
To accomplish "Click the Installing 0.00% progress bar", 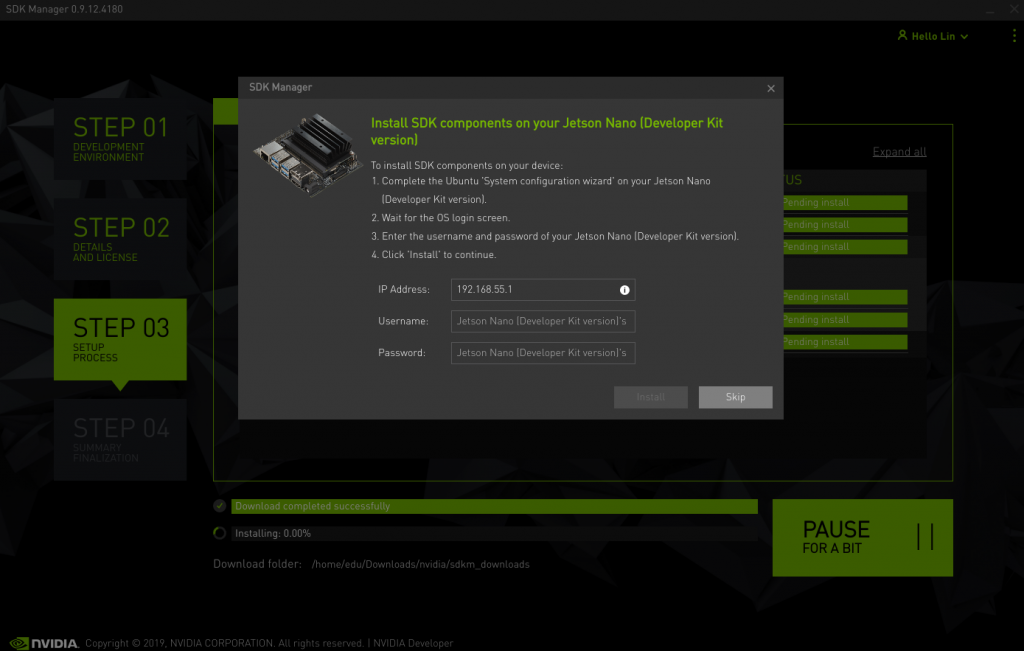I will [x=494, y=533].
